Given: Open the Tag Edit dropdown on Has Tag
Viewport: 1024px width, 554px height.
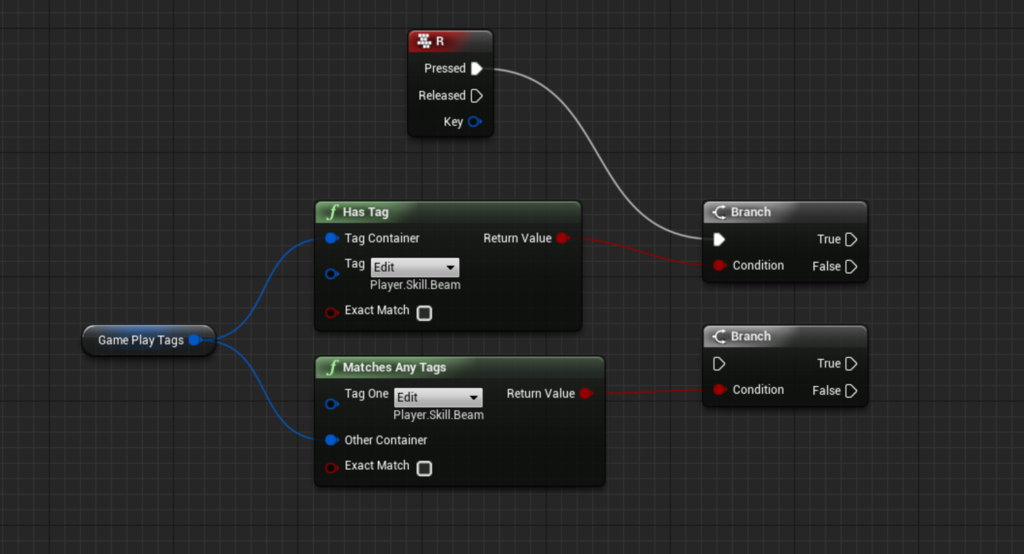Looking at the screenshot, I should click(x=415, y=267).
